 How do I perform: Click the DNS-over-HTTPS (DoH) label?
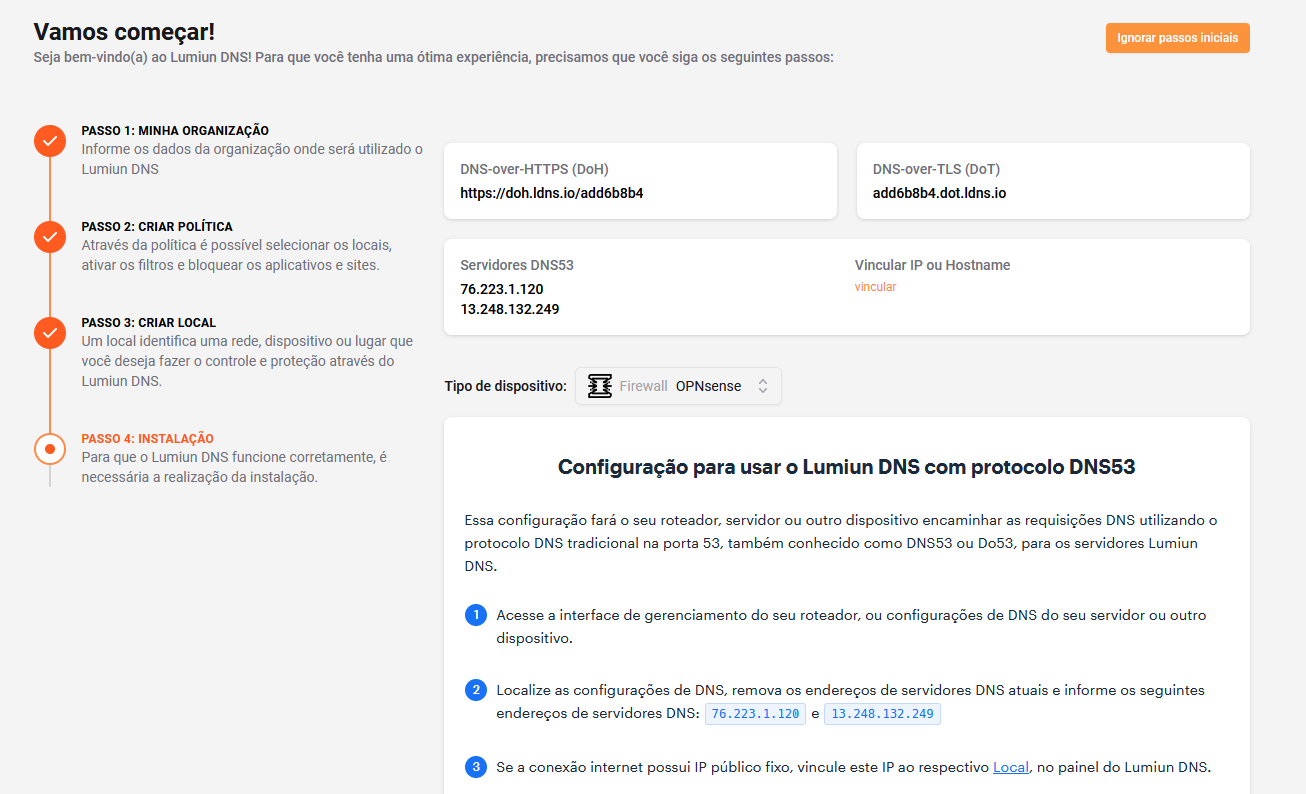[534, 169]
